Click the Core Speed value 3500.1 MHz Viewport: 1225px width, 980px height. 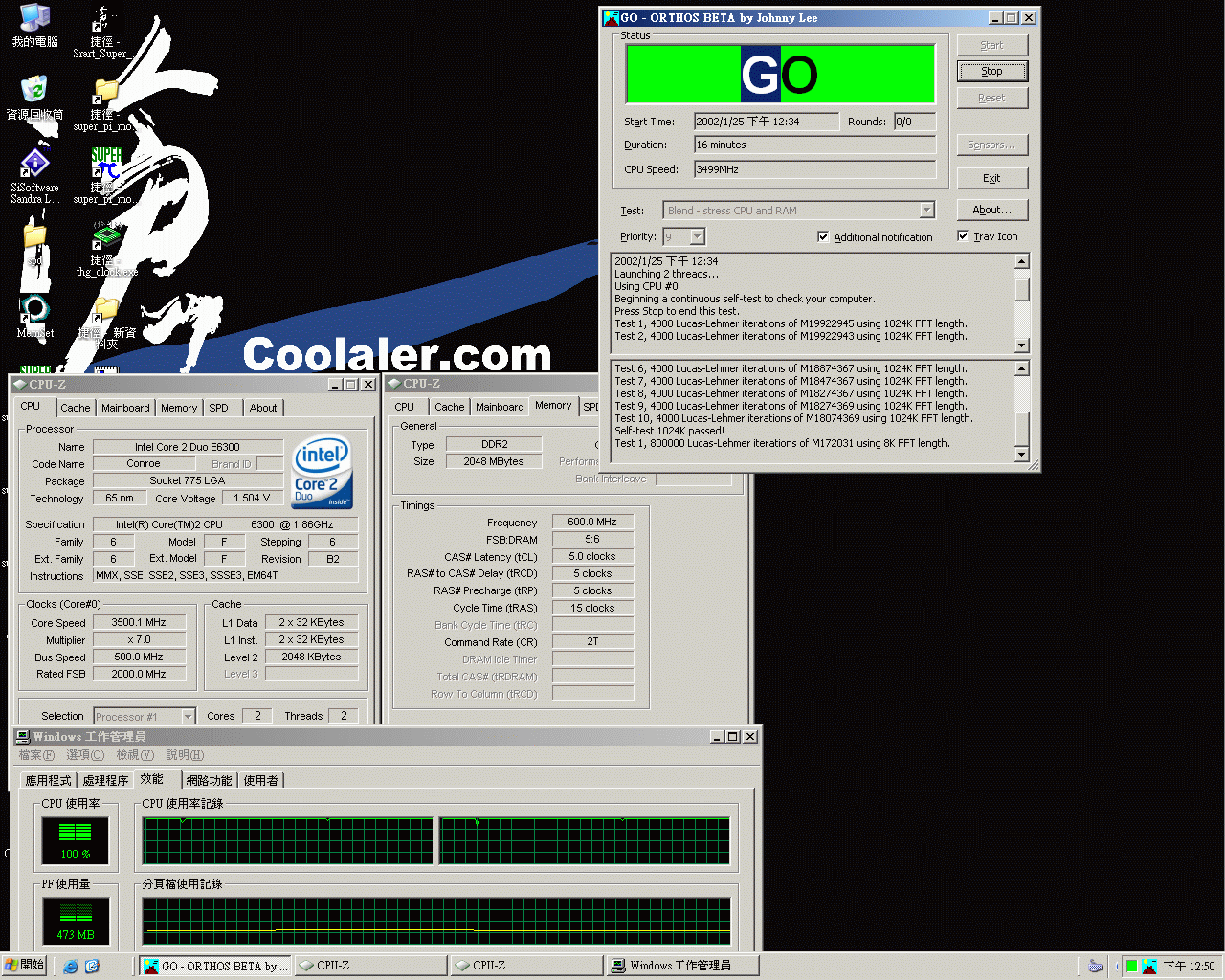point(139,622)
